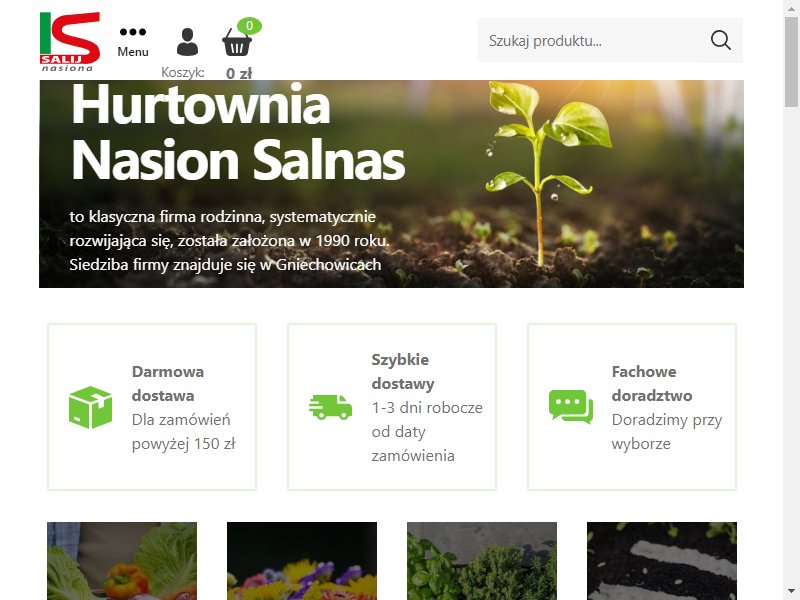Open the vegetables category thumbnail
Image resolution: width=800 pixels, height=600 pixels.
122,561
